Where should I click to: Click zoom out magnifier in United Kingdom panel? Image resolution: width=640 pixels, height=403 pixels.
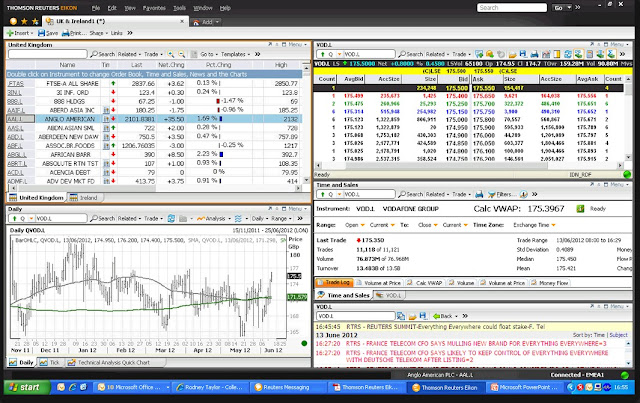click(182, 54)
